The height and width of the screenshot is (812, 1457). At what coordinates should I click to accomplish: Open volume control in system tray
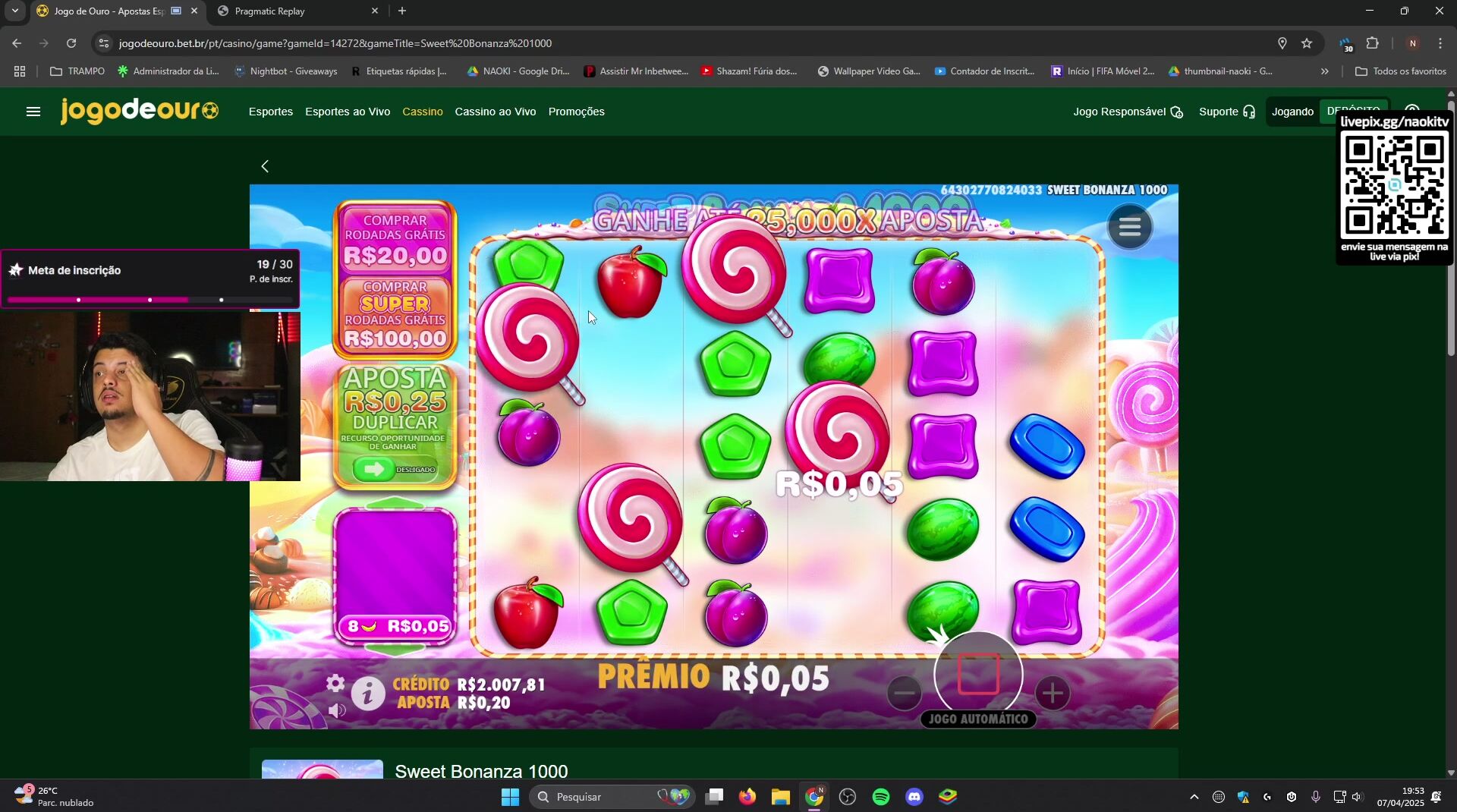pyautogui.click(x=1357, y=797)
